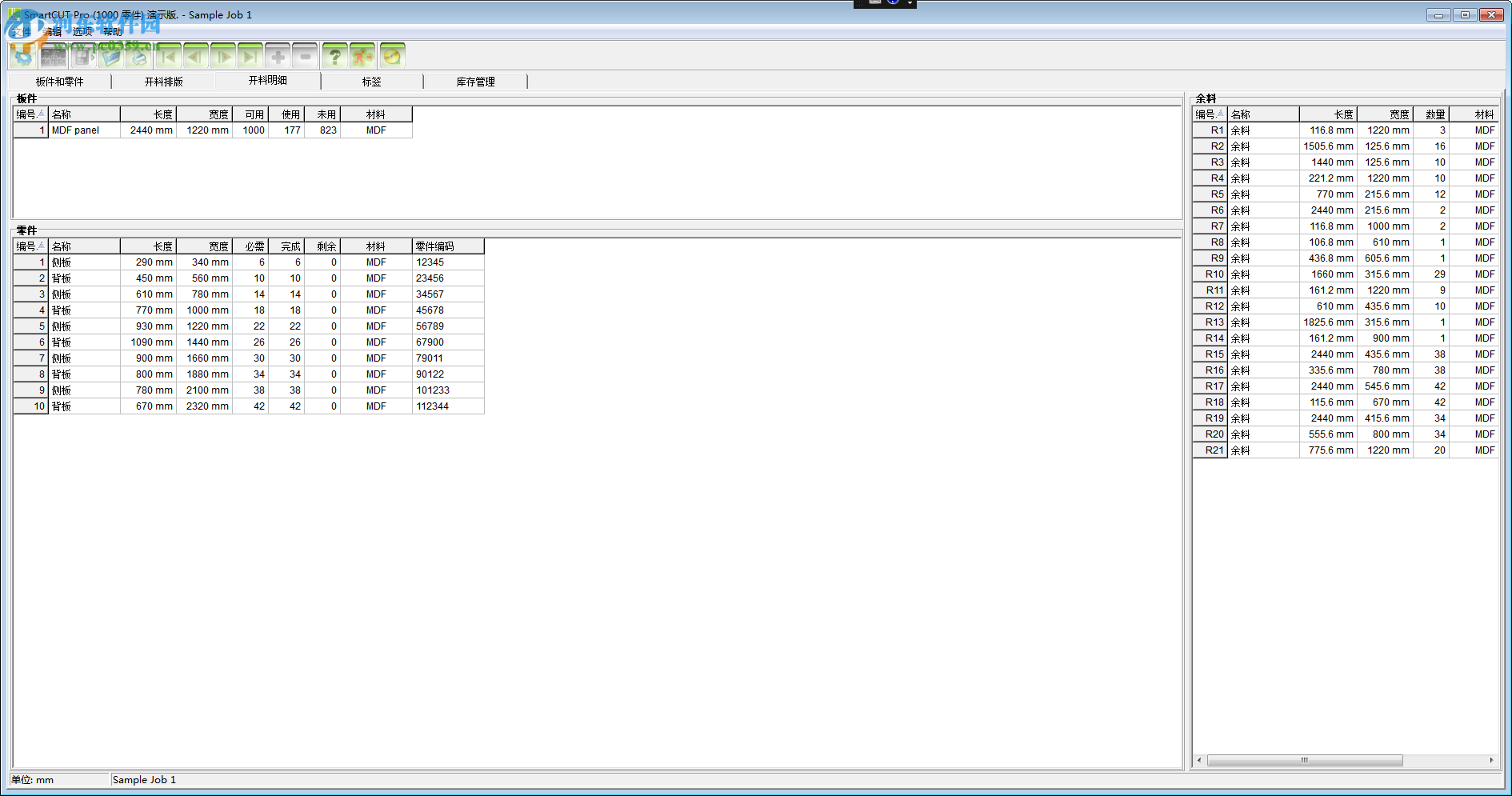Click the running man exit icon
1512x796 pixels.
coord(362,56)
